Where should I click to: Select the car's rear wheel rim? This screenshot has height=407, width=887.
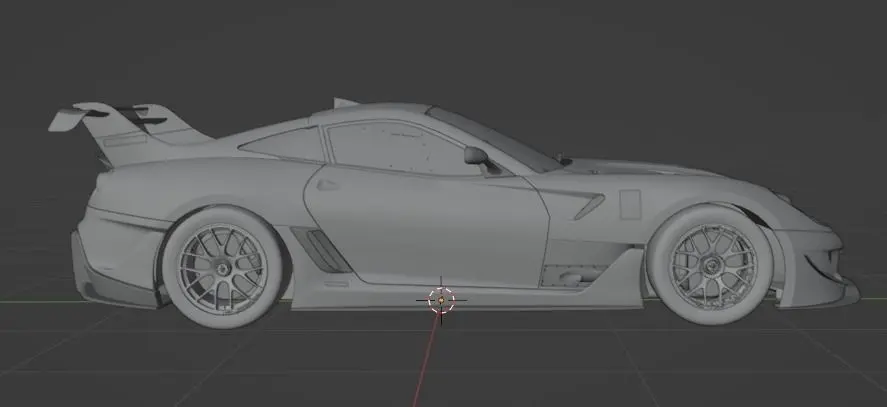pos(222,268)
